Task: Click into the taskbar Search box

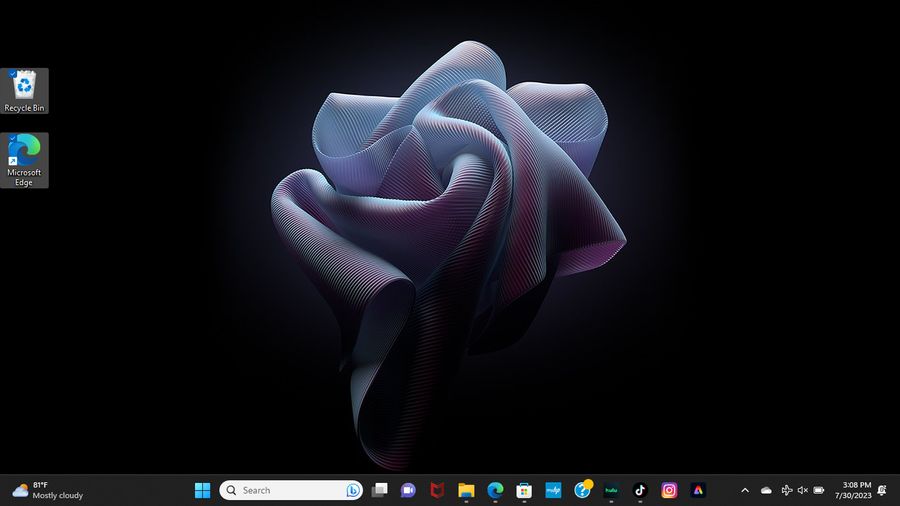Action: pos(291,491)
